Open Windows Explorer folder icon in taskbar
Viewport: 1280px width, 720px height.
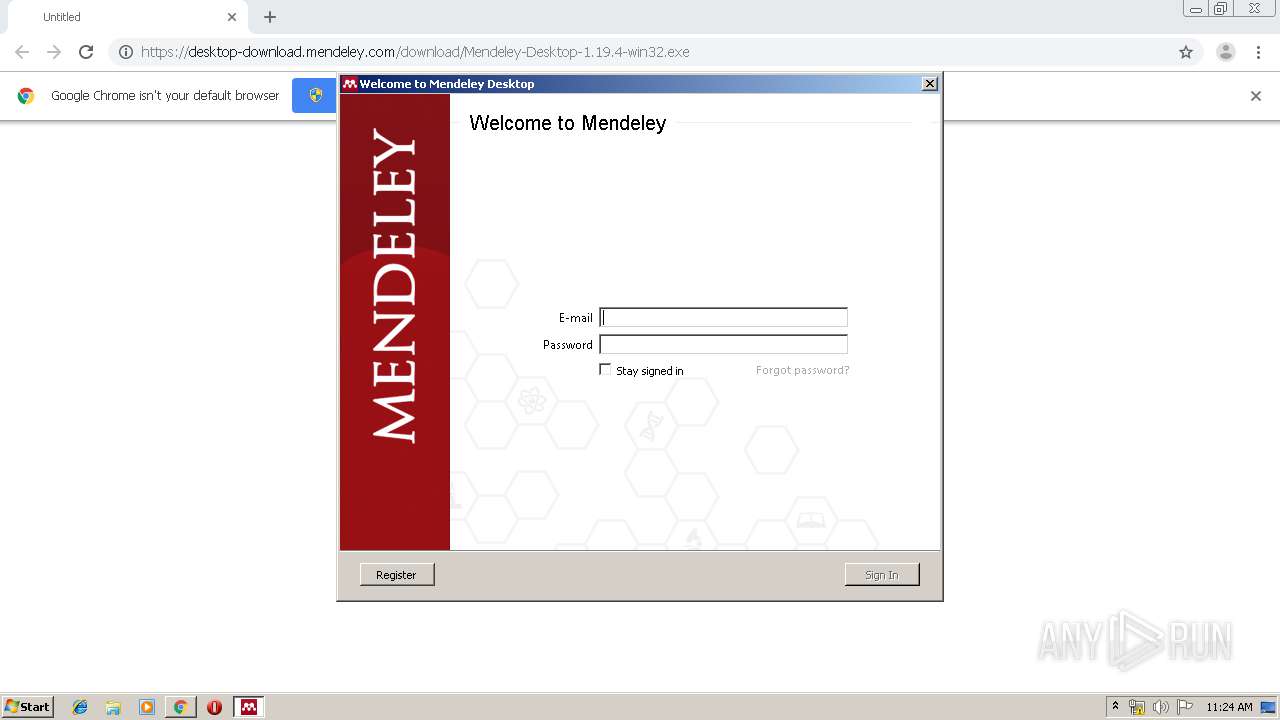pyautogui.click(x=113, y=707)
